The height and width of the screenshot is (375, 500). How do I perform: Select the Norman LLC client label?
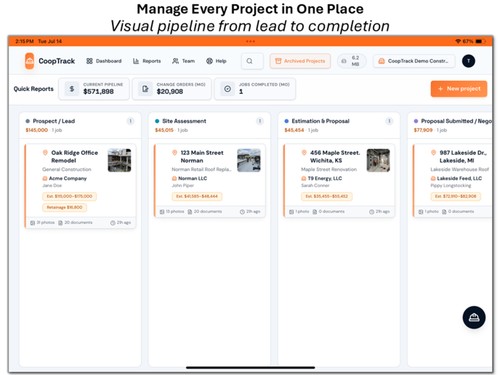190,178
